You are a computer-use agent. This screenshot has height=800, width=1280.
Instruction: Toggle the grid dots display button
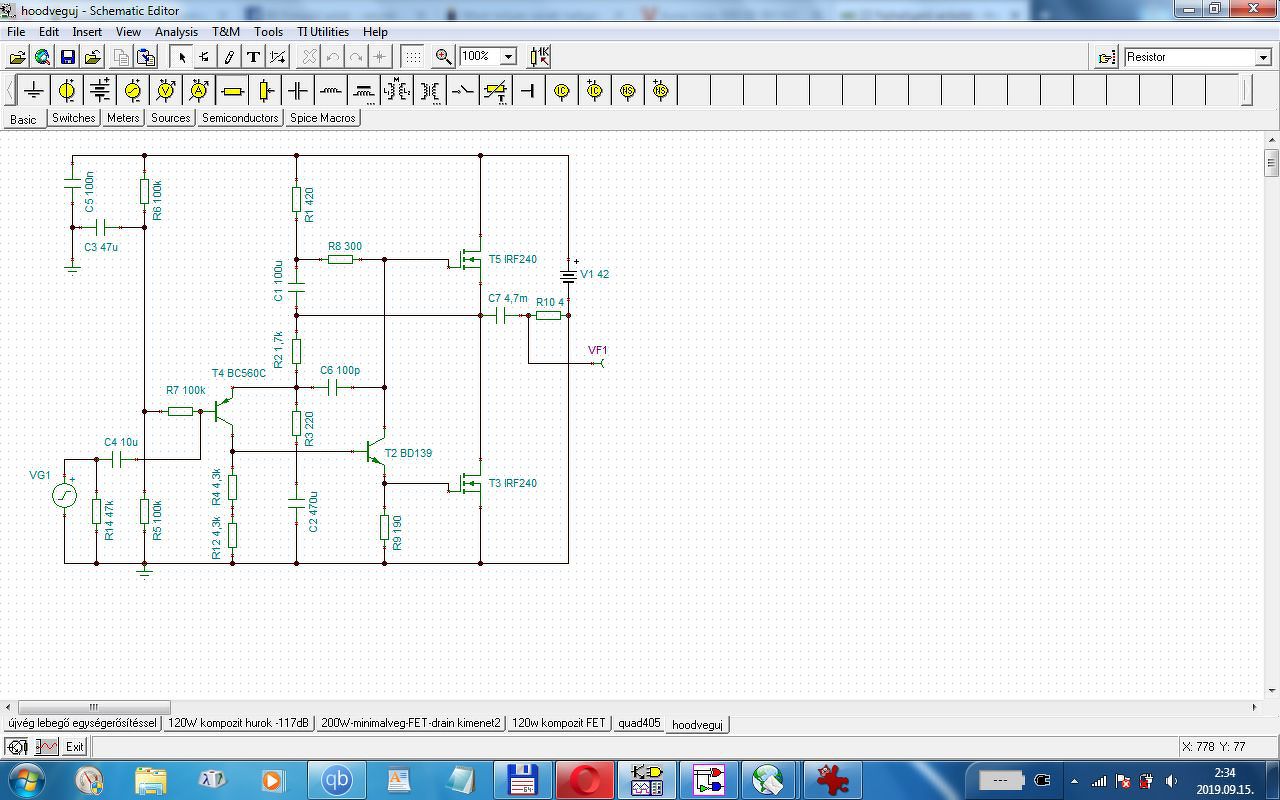413,57
